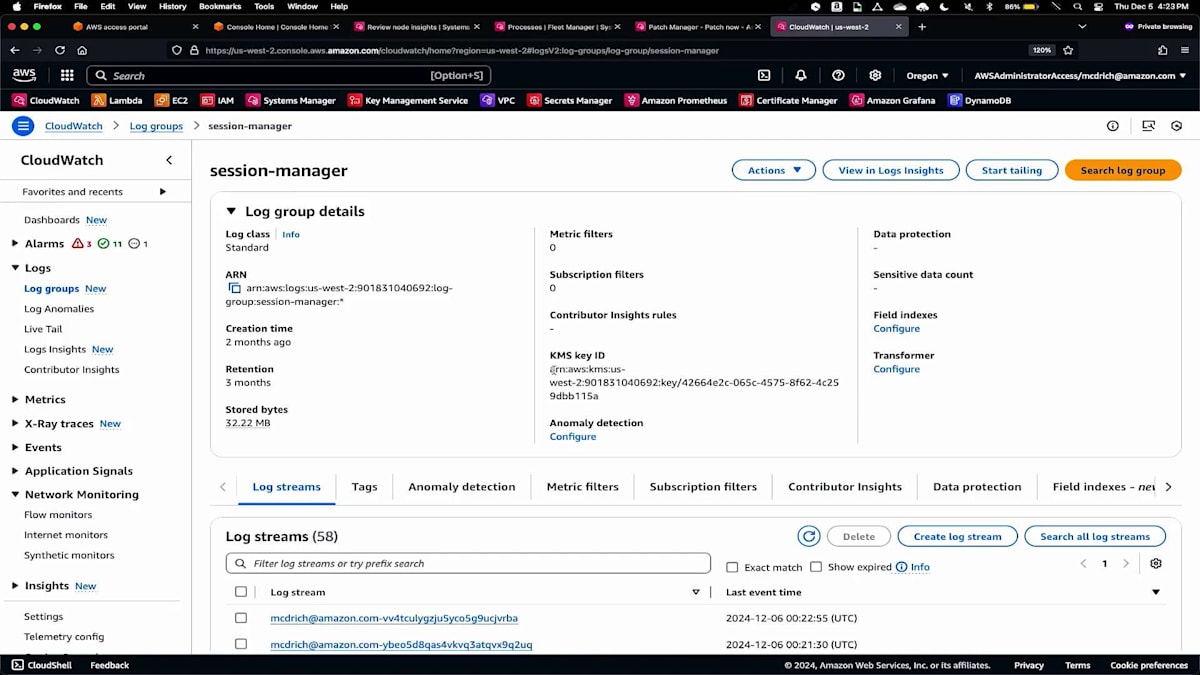This screenshot has height=675, width=1200.
Task: Click the AWS logo home icon
Action: (24, 75)
